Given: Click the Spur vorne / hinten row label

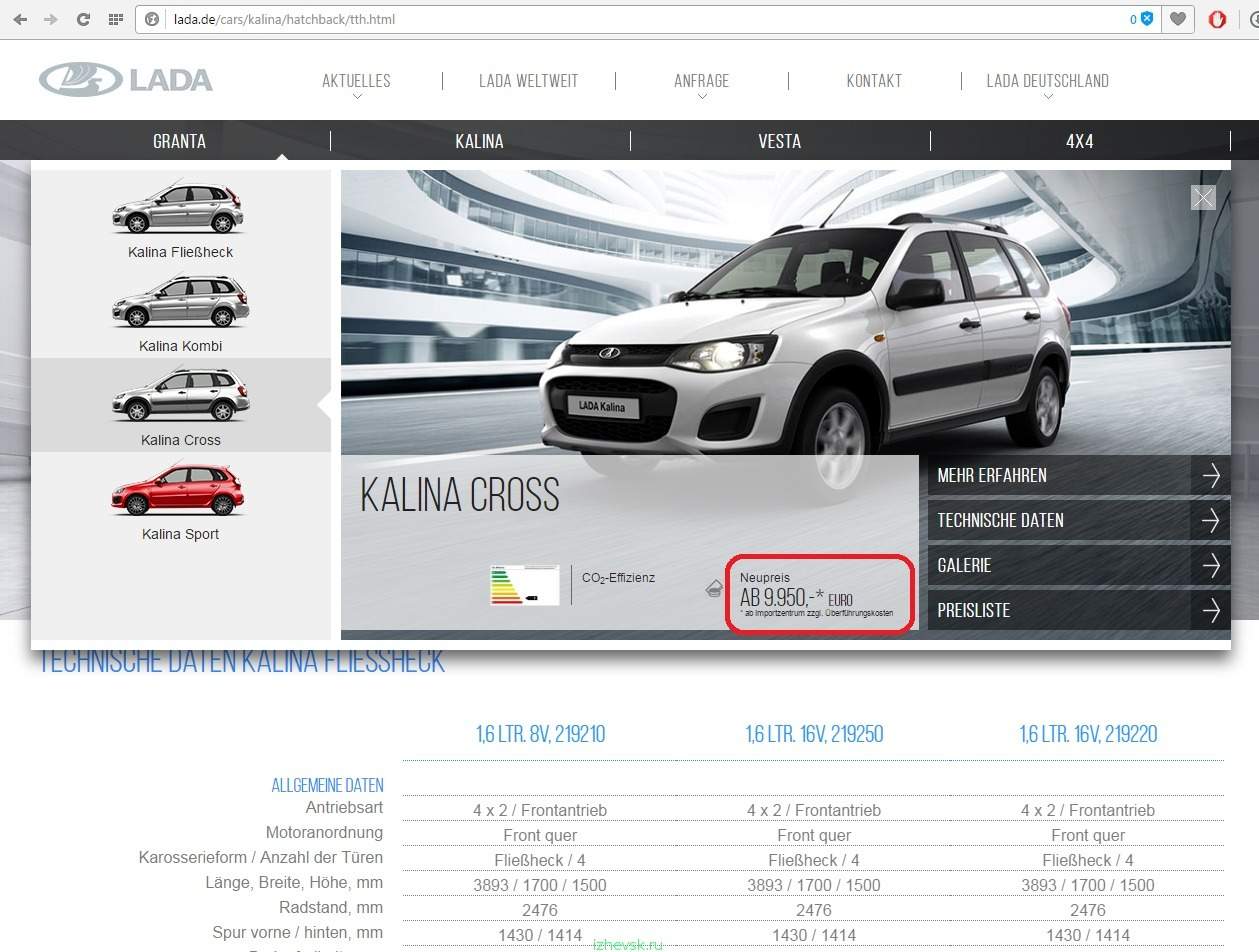Looking at the screenshot, I should point(297,932).
